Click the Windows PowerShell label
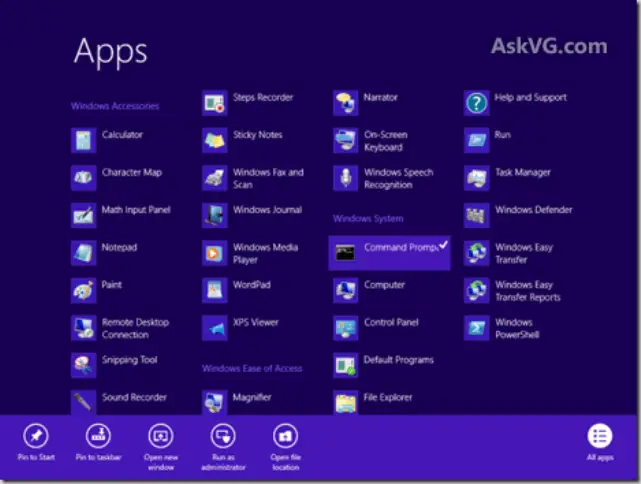 point(517,329)
